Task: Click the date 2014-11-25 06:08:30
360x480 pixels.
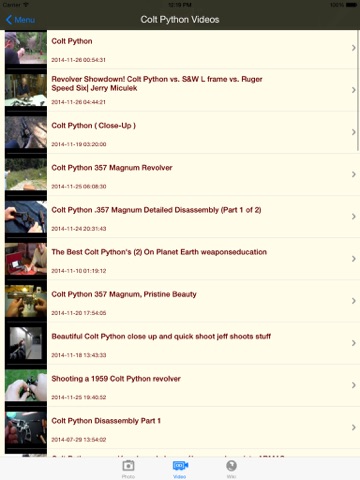Action: click(x=79, y=187)
